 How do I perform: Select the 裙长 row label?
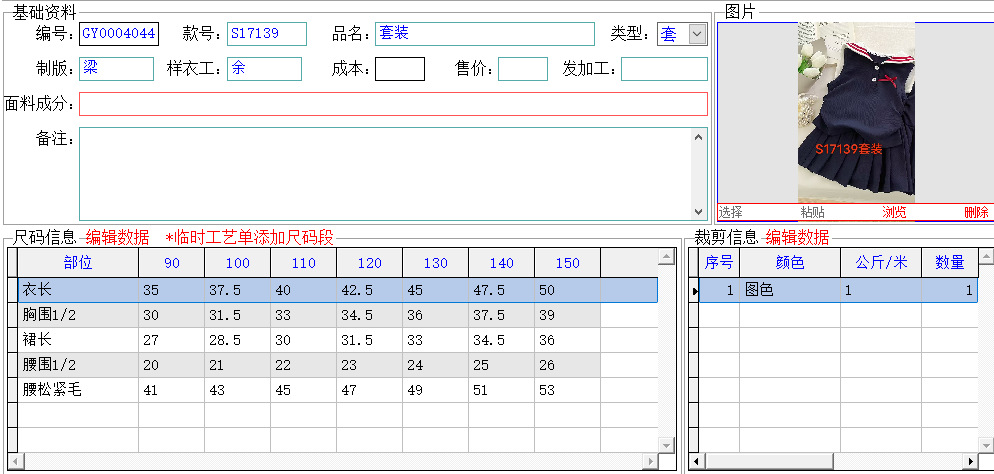pos(78,340)
